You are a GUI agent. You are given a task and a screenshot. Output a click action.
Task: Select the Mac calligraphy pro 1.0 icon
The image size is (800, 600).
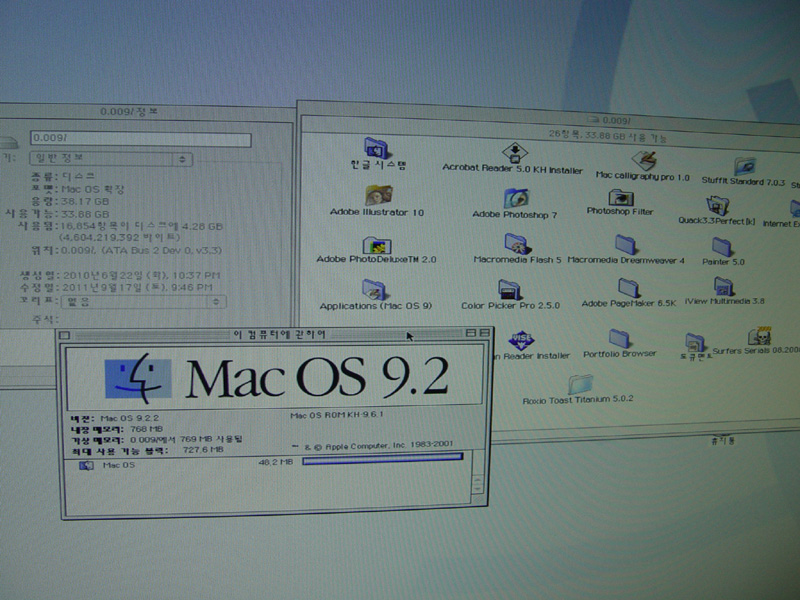tap(644, 160)
